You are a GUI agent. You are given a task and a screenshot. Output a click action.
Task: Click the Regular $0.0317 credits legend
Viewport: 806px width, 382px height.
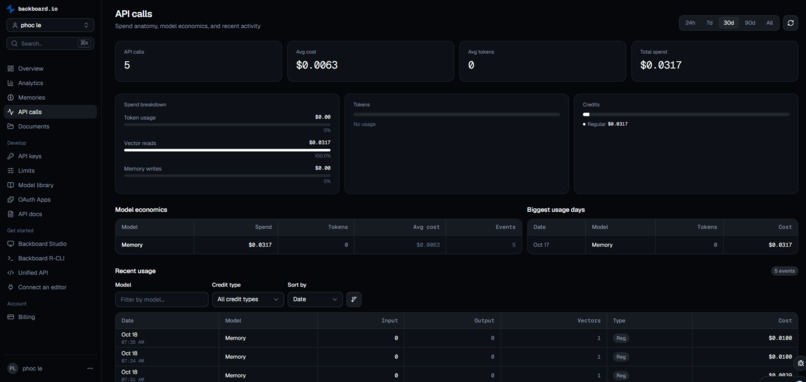coord(606,124)
